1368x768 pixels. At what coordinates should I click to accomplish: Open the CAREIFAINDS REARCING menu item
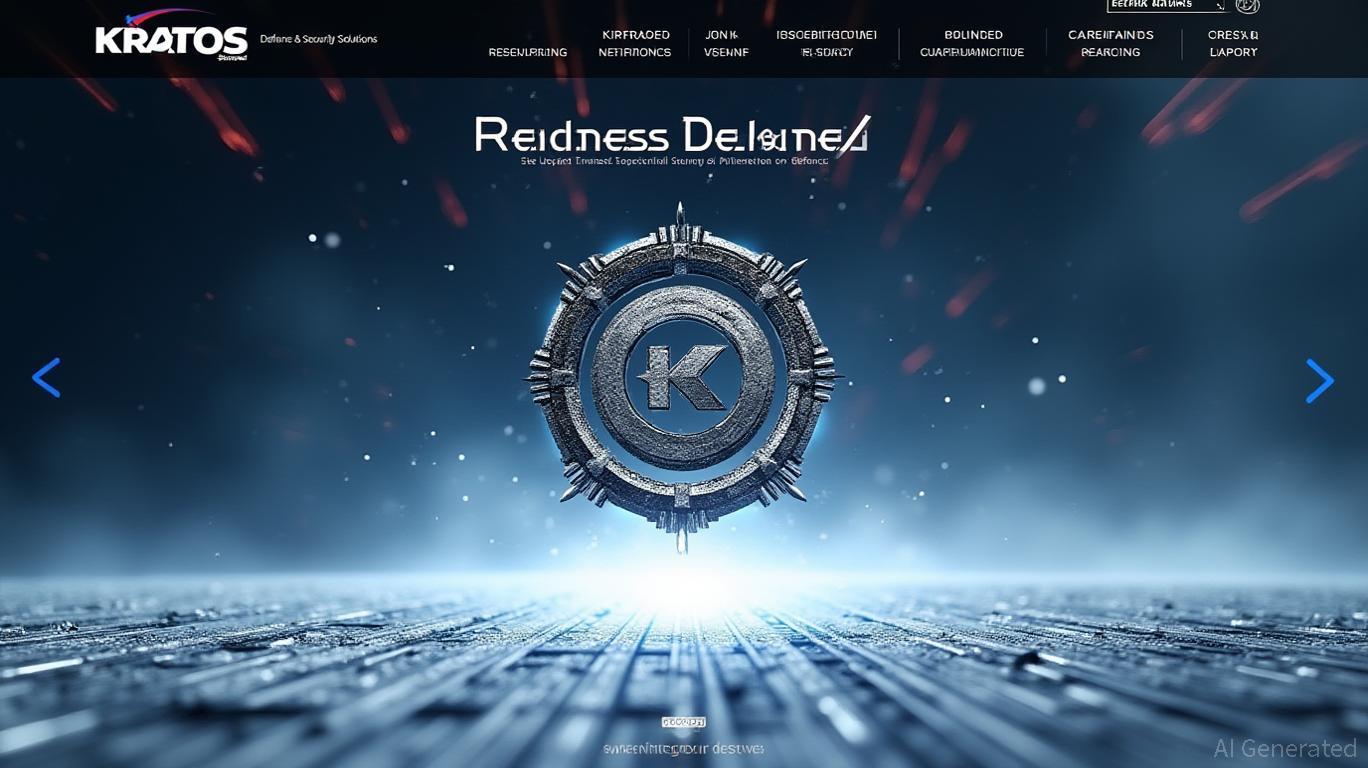1110,43
